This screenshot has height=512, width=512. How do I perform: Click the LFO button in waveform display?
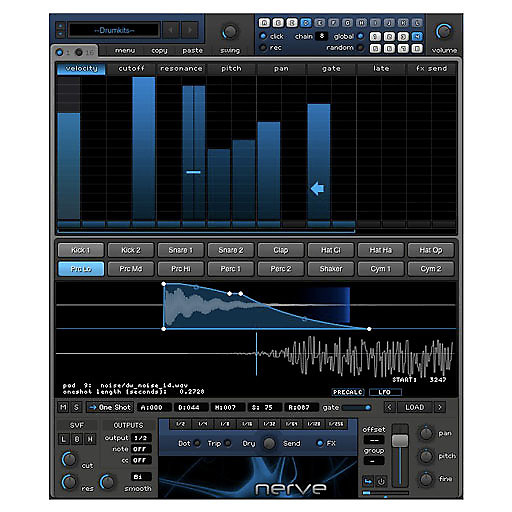tap(385, 392)
